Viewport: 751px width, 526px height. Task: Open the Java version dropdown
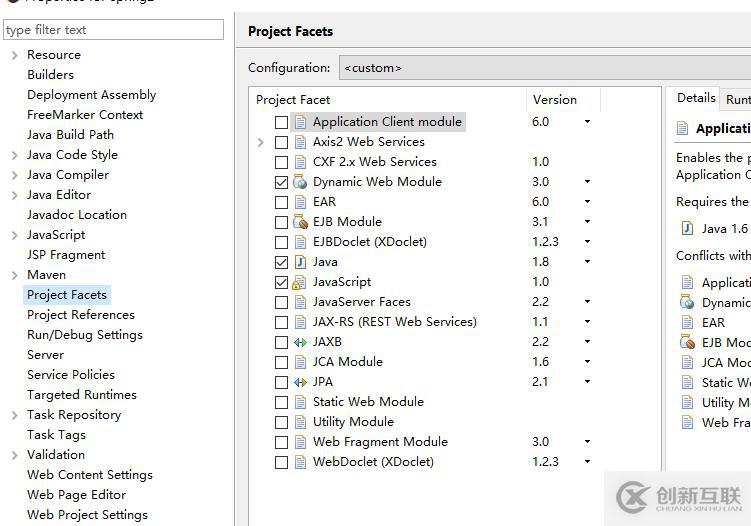tap(587, 262)
